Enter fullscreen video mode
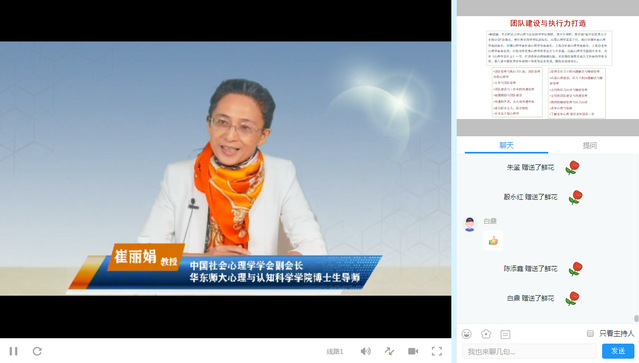The height and width of the screenshot is (363, 639). [437, 351]
